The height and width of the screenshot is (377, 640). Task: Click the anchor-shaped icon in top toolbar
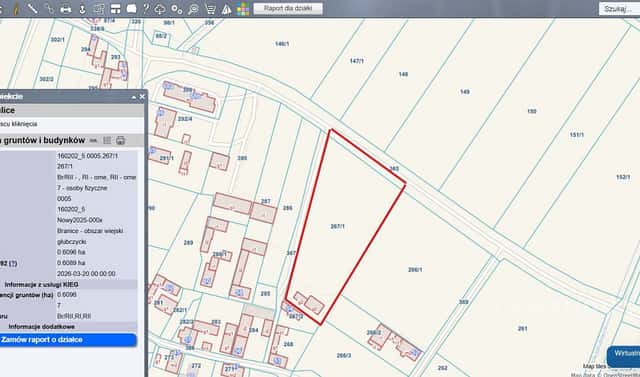pyautogui.click(x=82, y=9)
